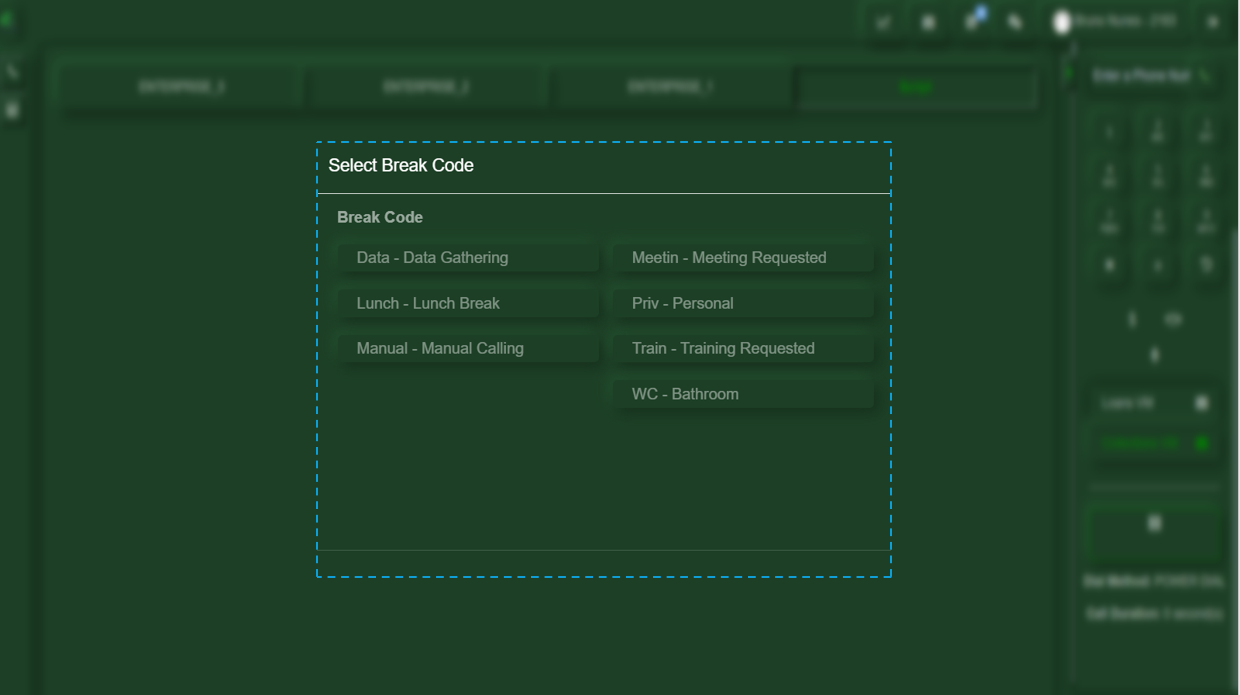Click the phone icon in left sidebar
Image resolution: width=1240 pixels, height=695 pixels.
tap(12, 72)
